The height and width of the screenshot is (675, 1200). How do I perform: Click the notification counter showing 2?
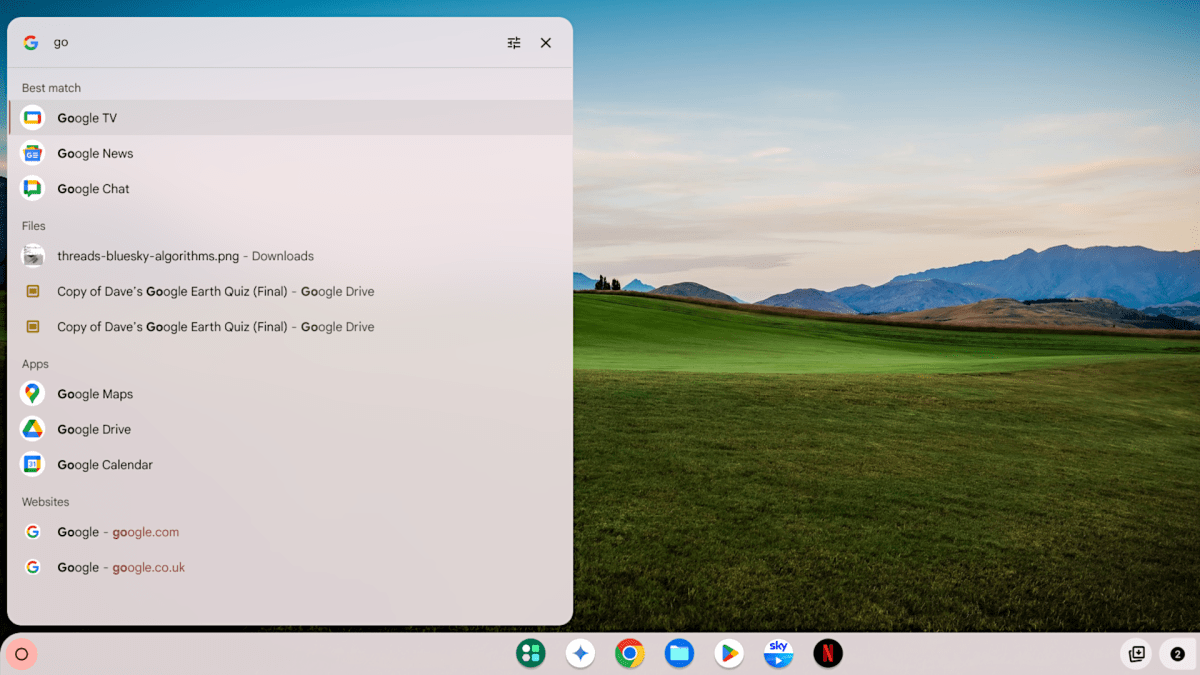click(x=1177, y=653)
